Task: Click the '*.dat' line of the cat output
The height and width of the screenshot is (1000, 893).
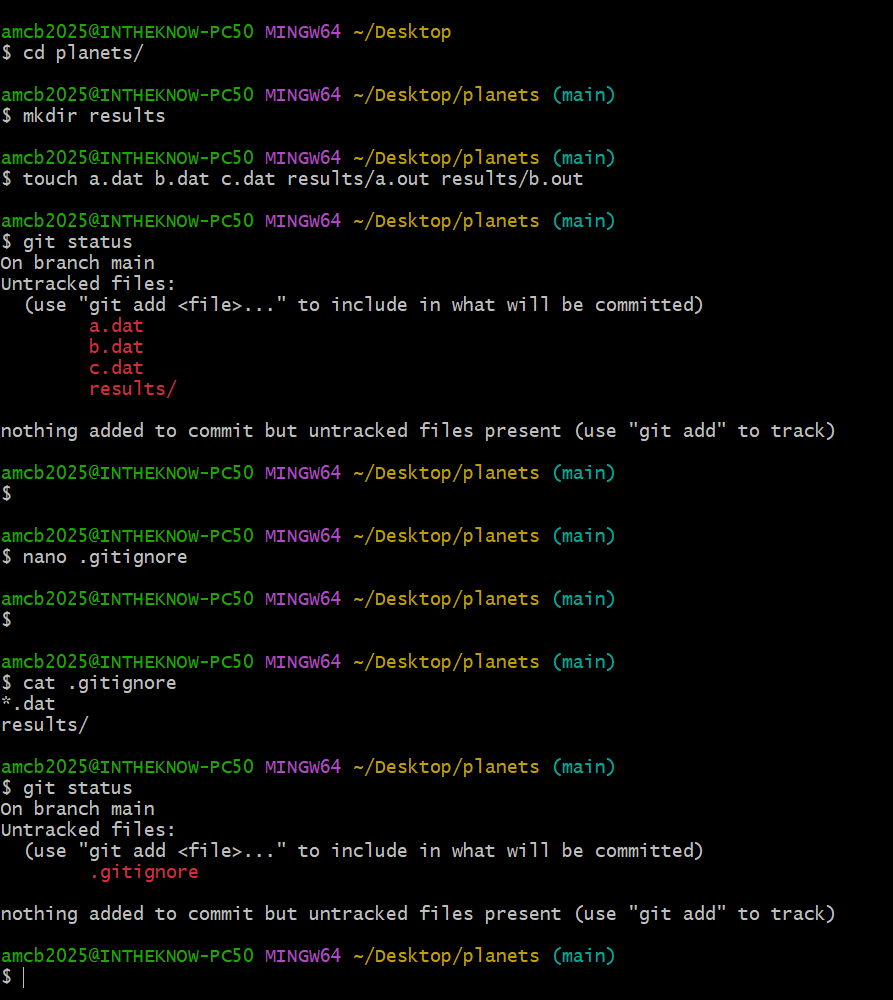Action: click(x=28, y=704)
